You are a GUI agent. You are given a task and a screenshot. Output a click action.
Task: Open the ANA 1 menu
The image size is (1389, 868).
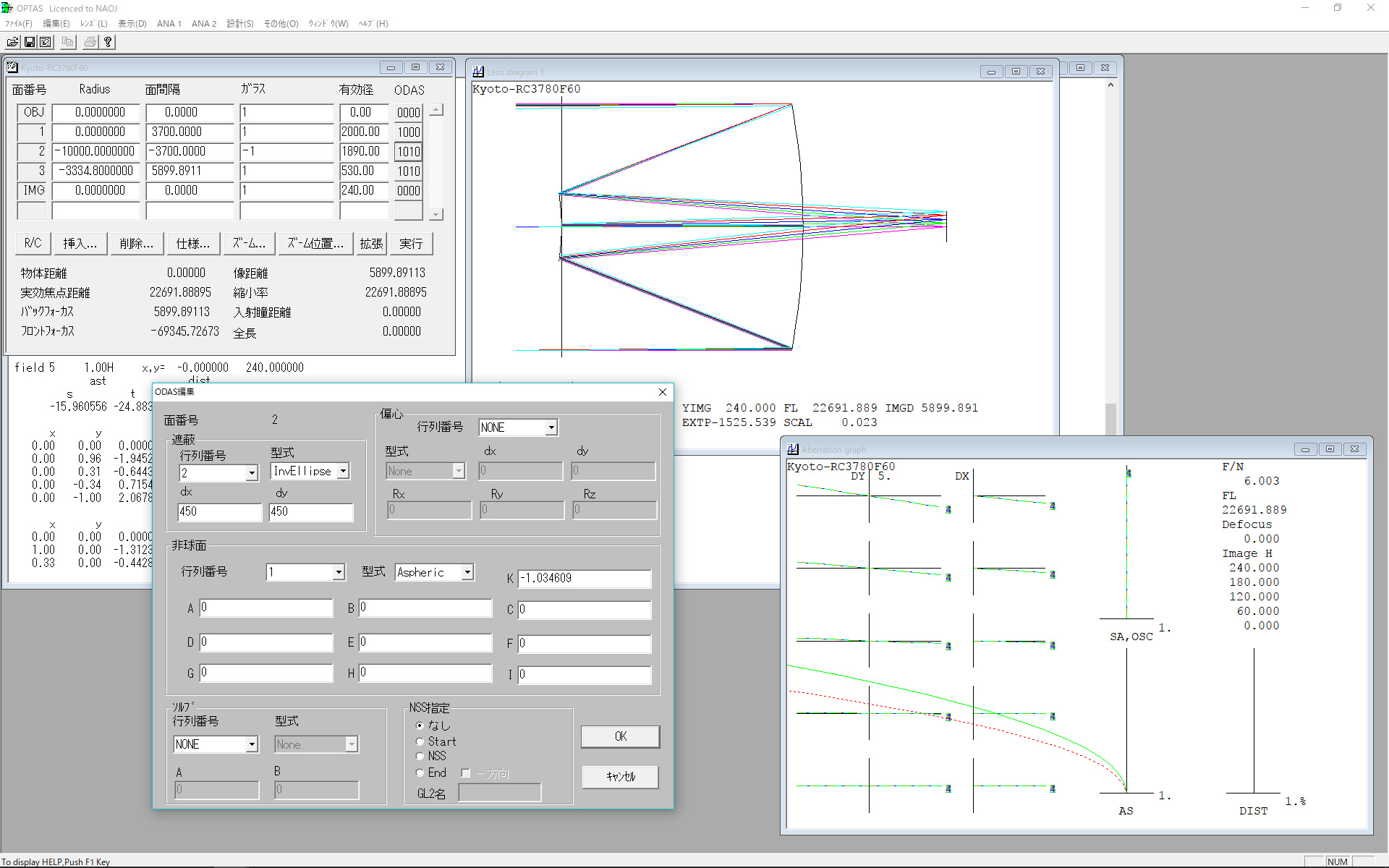click(x=169, y=24)
